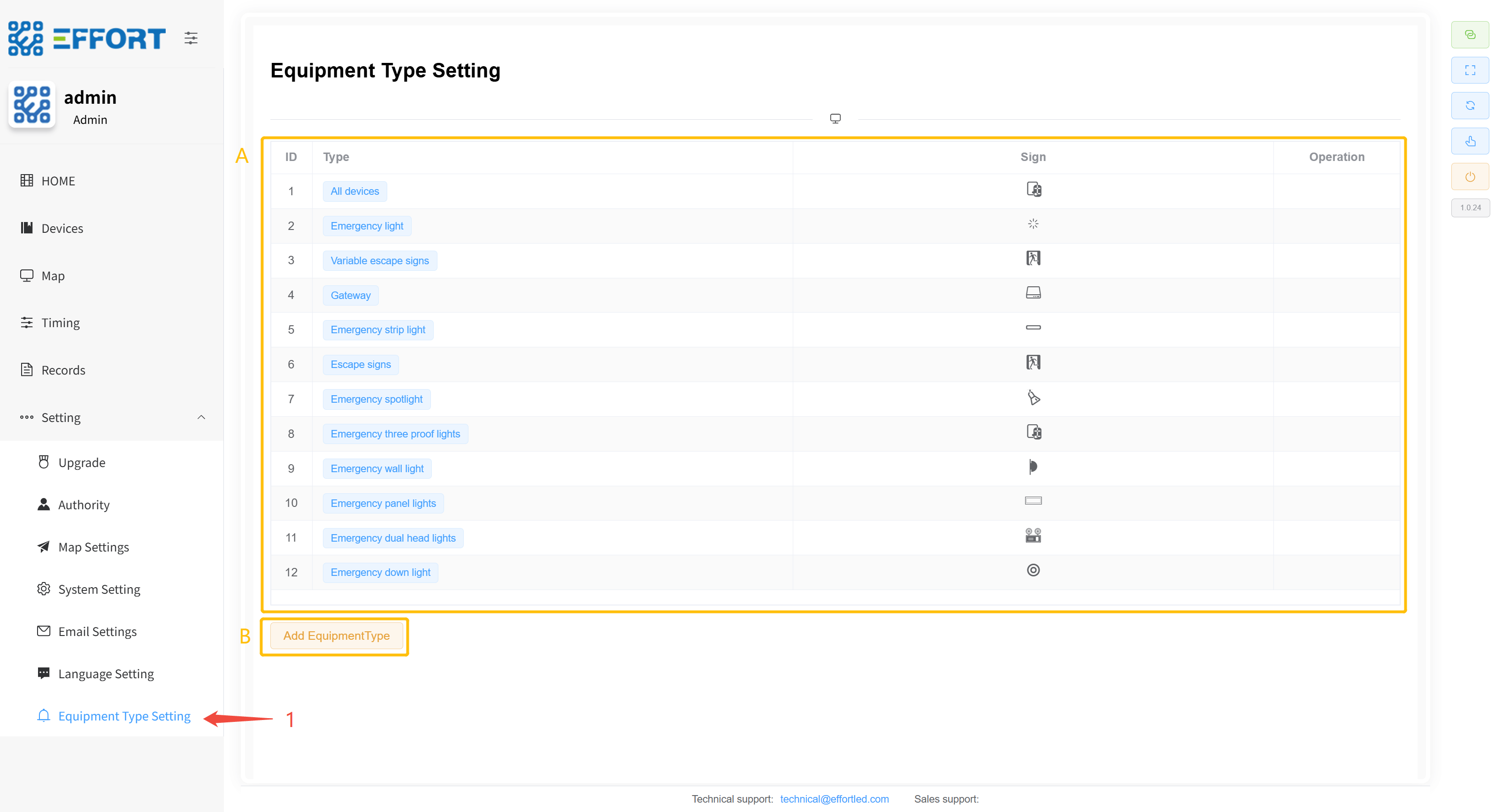Click the Emergency spotlight type tag
The image size is (1502, 812).
click(376, 399)
